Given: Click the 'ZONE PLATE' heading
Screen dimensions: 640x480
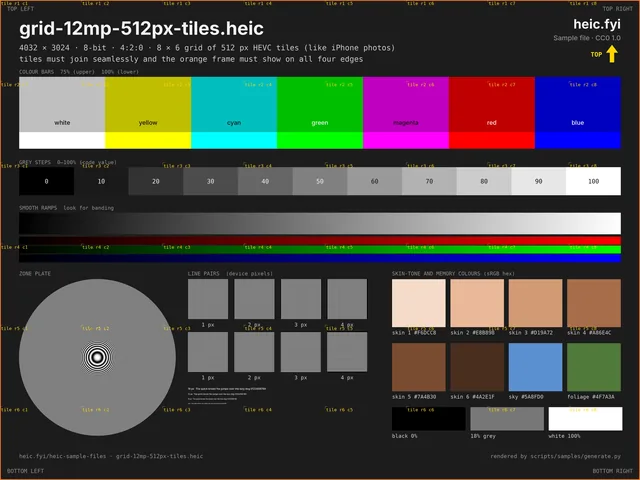Looking at the screenshot, I should point(35,273).
